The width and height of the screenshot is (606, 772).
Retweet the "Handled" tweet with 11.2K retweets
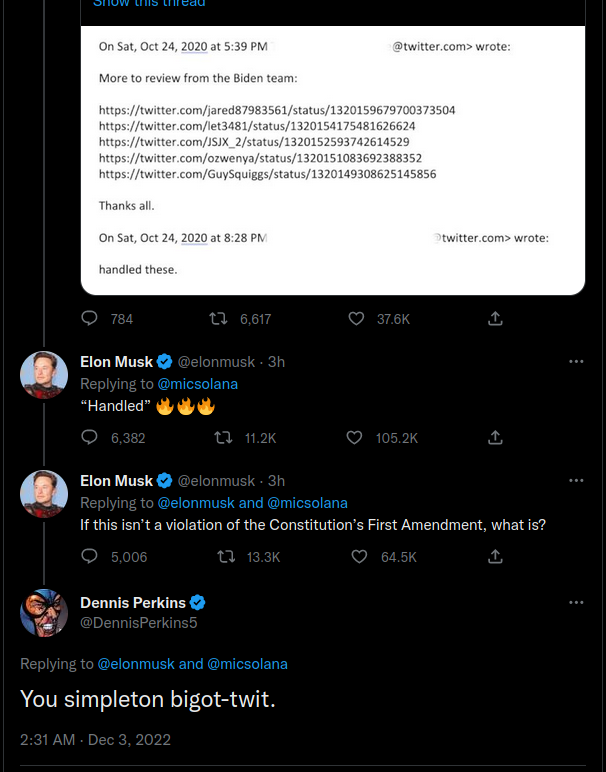pos(223,438)
